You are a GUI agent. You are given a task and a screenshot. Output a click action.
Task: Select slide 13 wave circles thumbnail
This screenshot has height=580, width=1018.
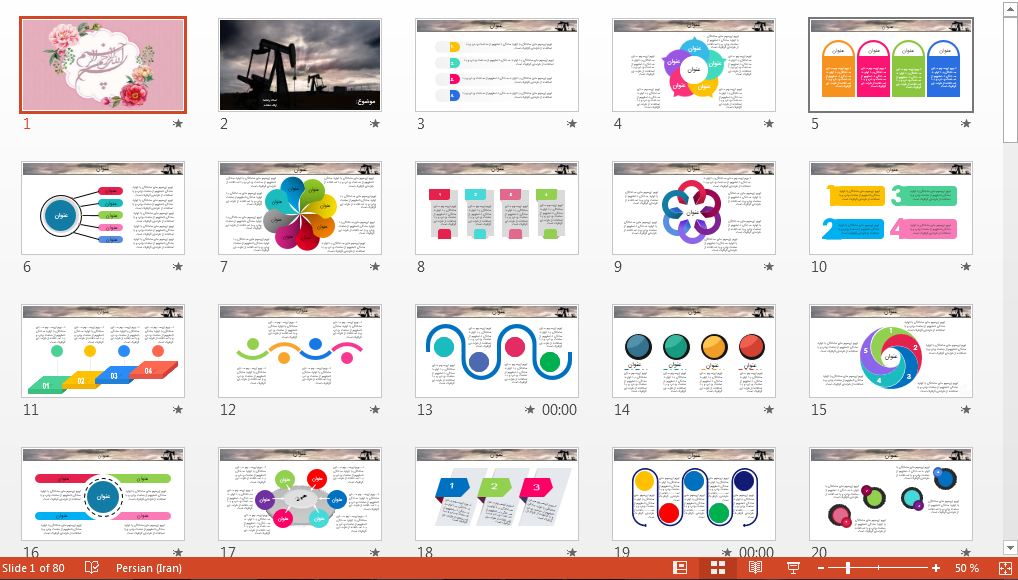pos(496,351)
